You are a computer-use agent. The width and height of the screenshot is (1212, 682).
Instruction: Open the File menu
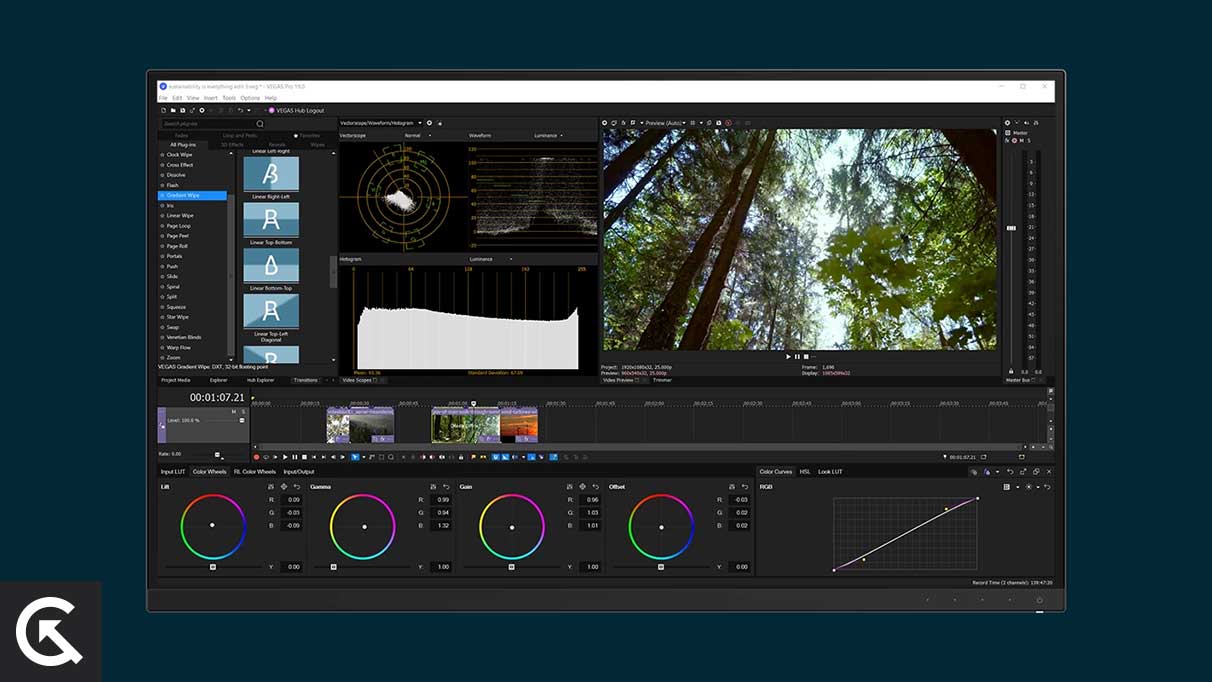[163, 98]
